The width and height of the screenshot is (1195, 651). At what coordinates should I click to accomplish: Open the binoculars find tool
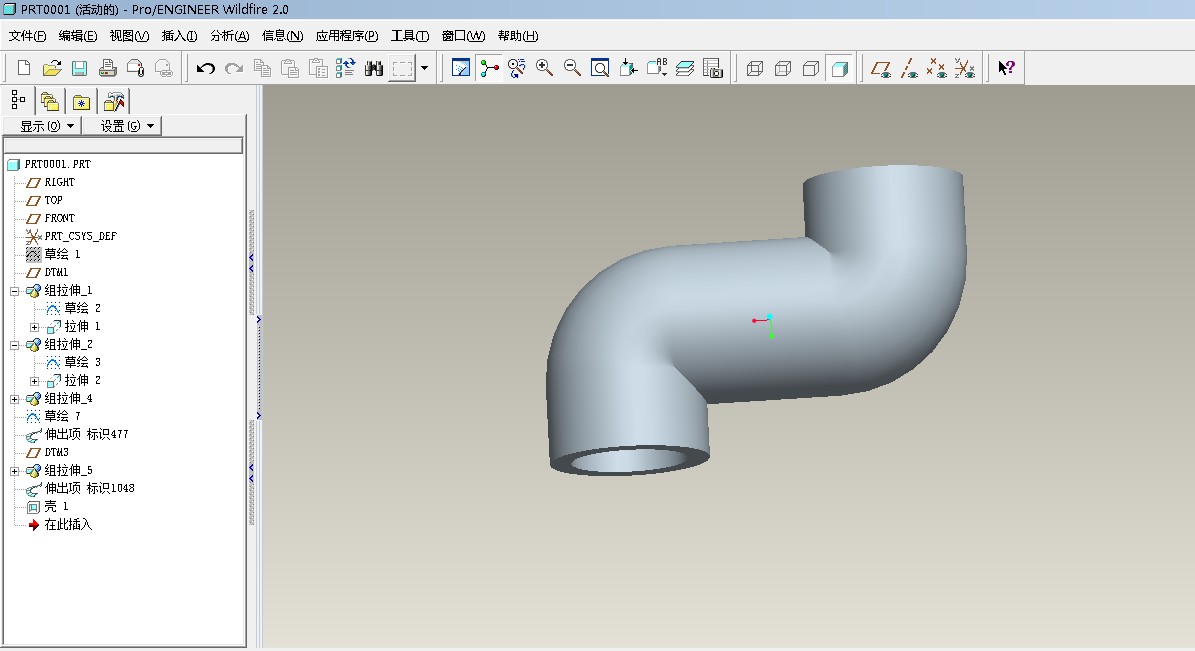tap(373, 68)
